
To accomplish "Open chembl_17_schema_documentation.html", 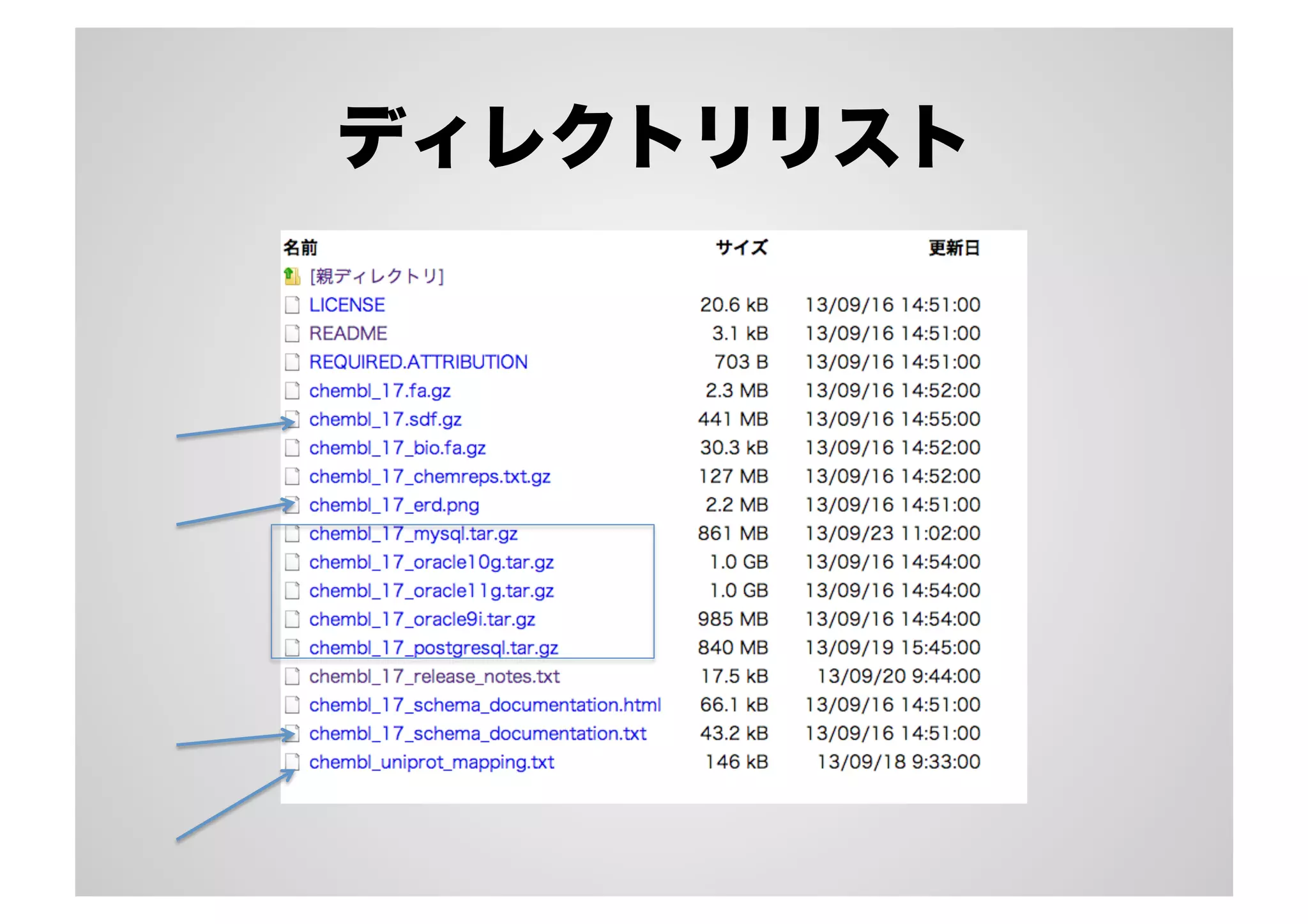I will 485,705.
